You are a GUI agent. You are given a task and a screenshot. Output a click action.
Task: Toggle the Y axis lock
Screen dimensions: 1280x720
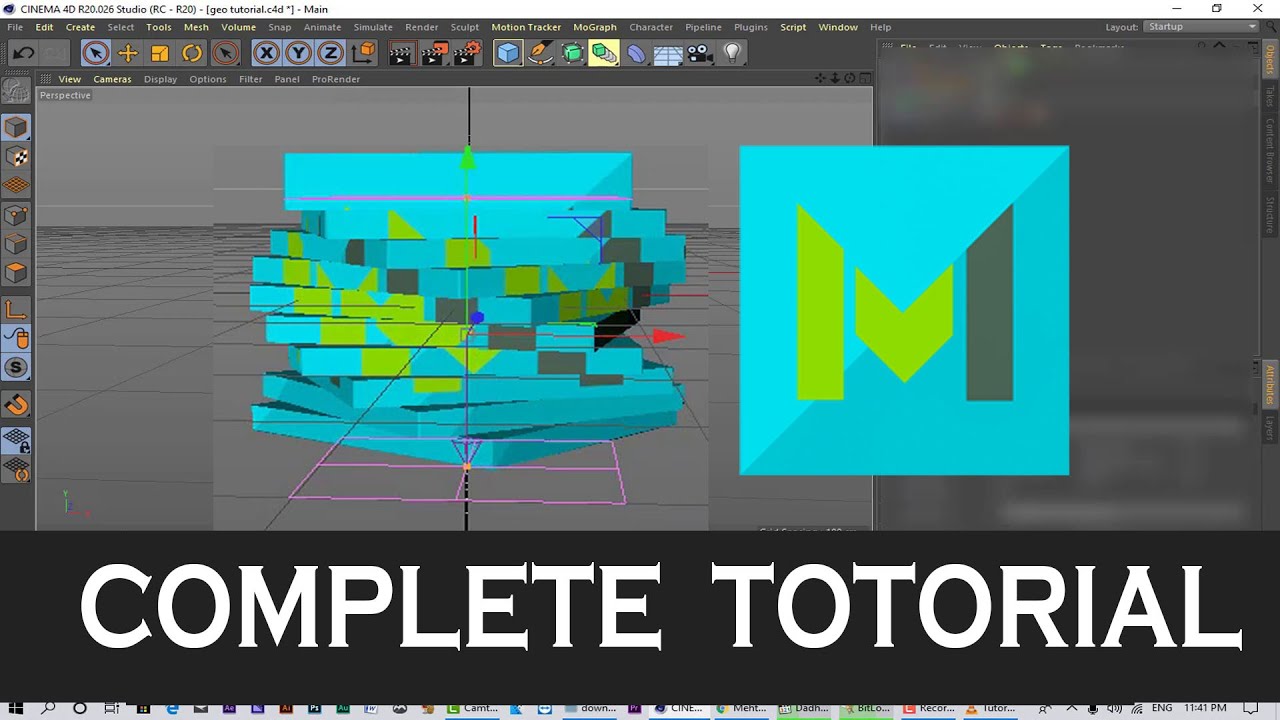tap(298, 53)
